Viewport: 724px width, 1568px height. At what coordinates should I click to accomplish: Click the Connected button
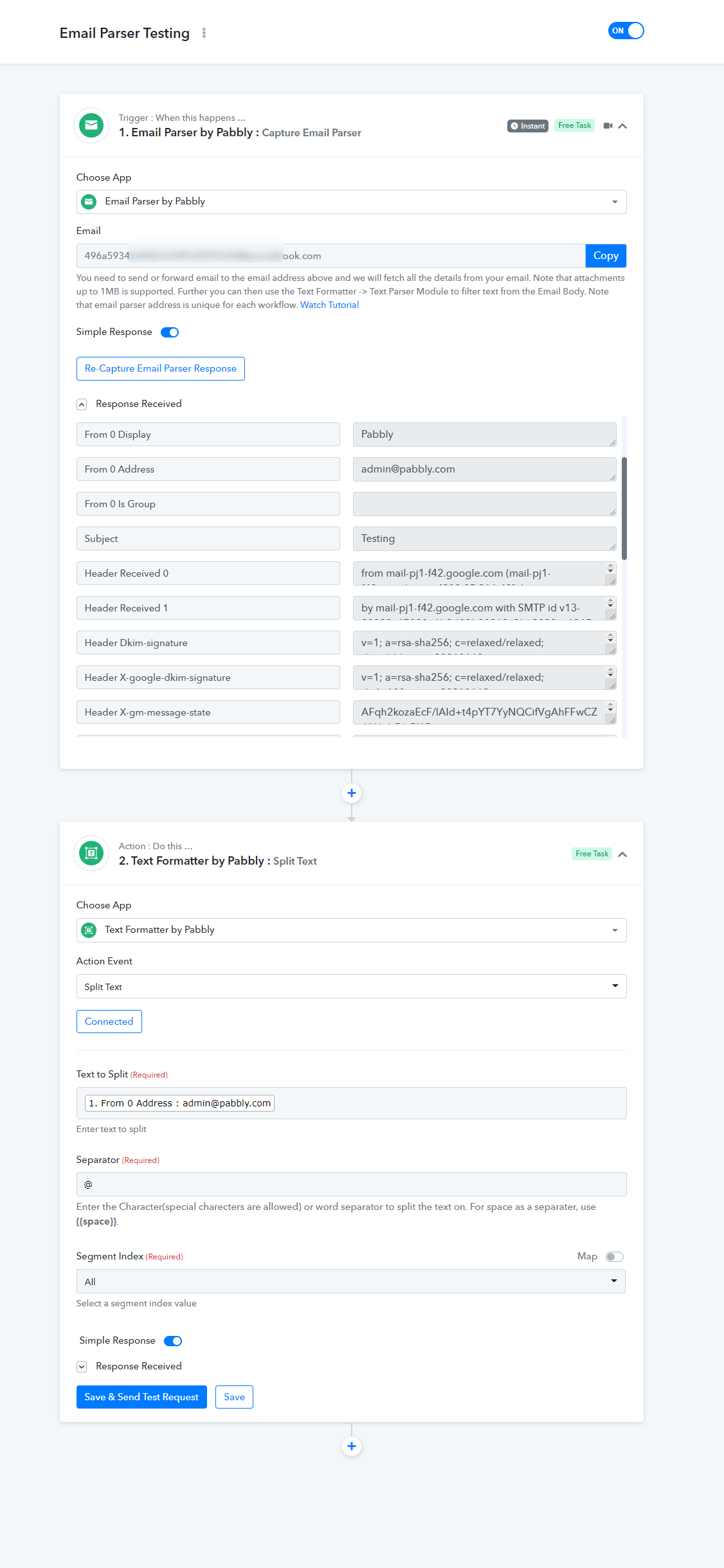pyautogui.click(x=109, y=1022)
